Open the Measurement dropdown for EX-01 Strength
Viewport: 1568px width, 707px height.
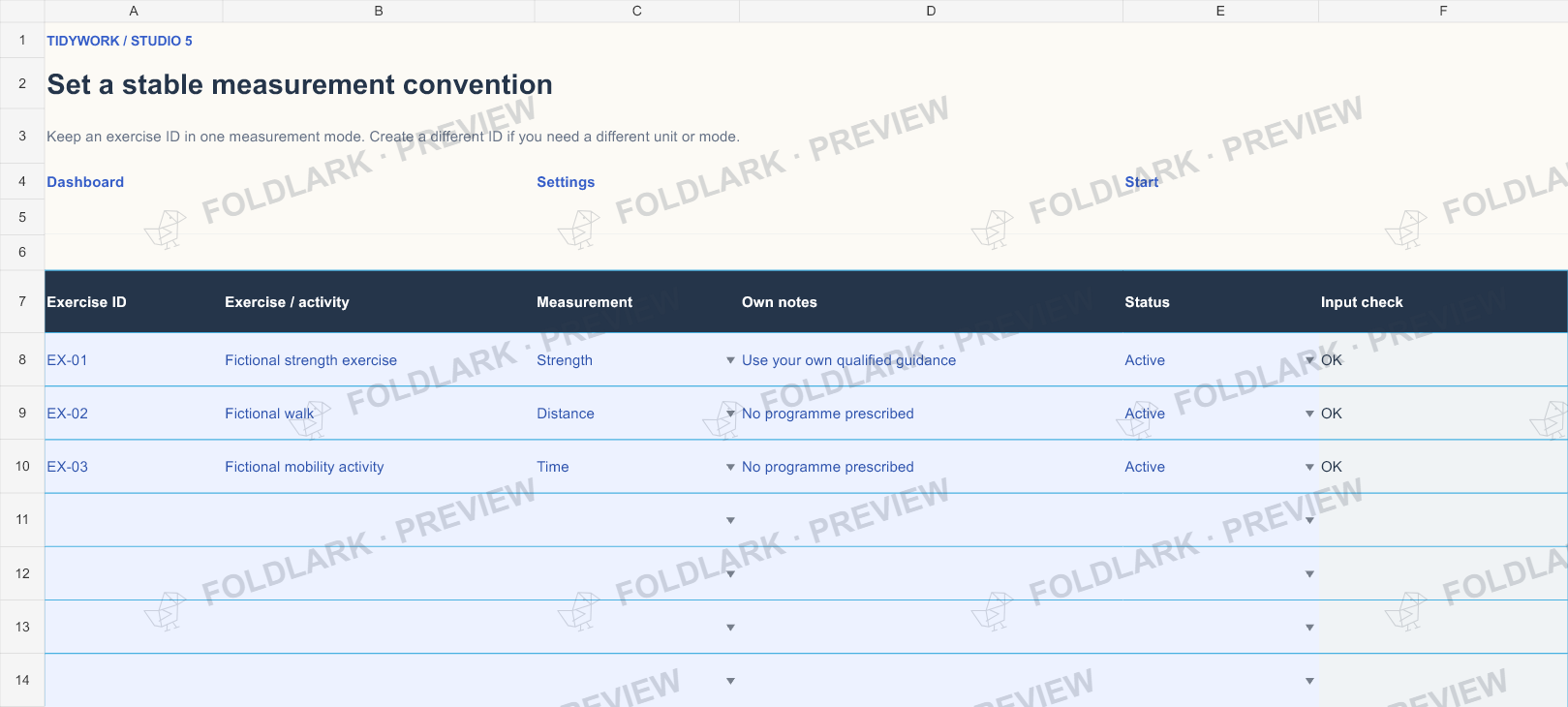[730, 360]
